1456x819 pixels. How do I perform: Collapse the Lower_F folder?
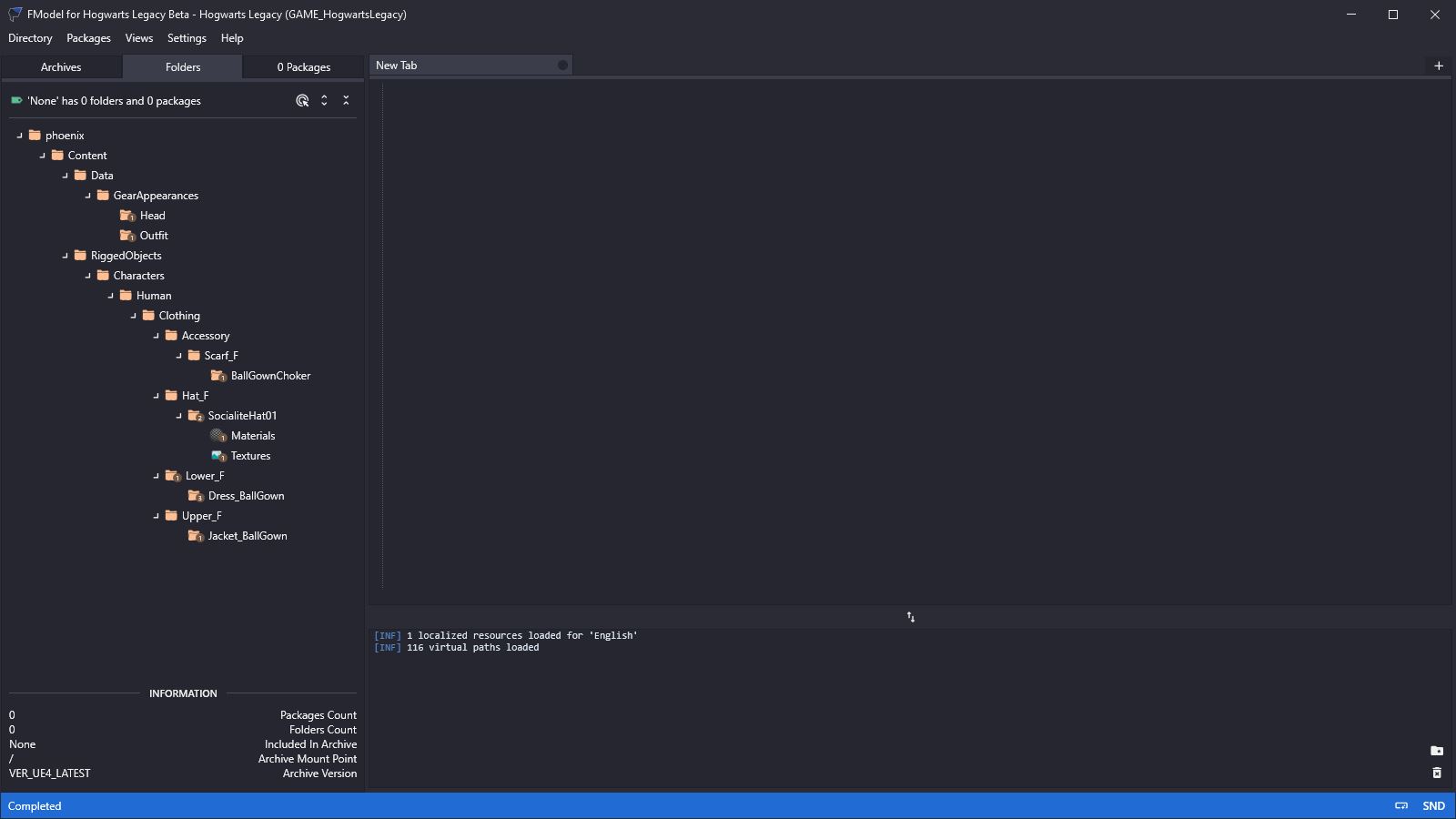pyautogui.click(x=157, y=476)
